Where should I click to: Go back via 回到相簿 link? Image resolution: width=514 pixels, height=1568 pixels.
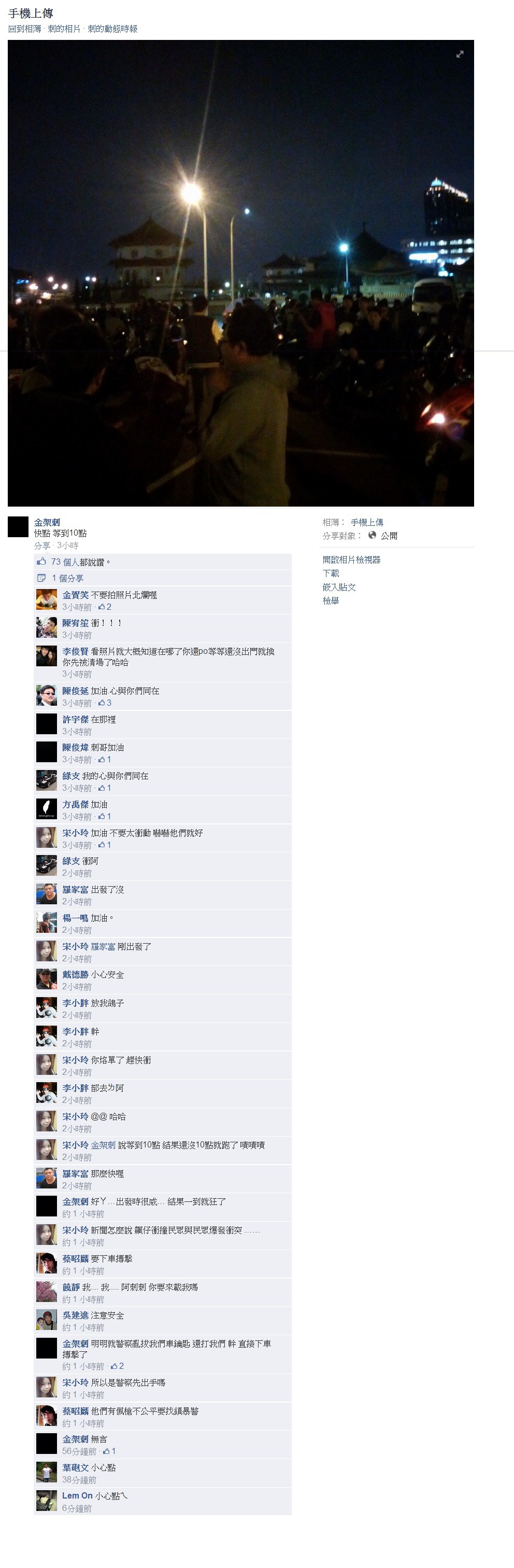point(25,29)
